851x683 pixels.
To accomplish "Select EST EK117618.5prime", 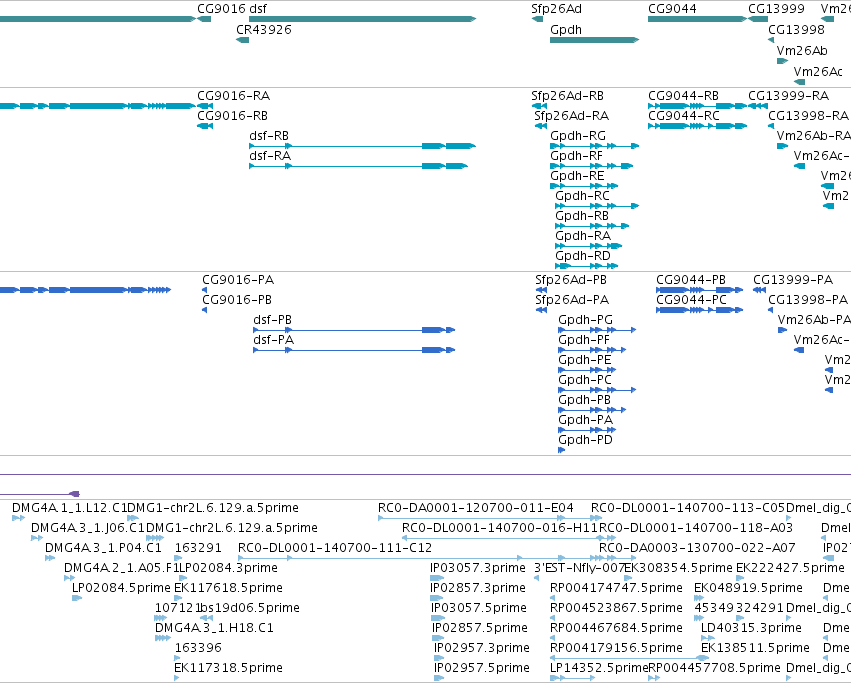I will (228, 589).
